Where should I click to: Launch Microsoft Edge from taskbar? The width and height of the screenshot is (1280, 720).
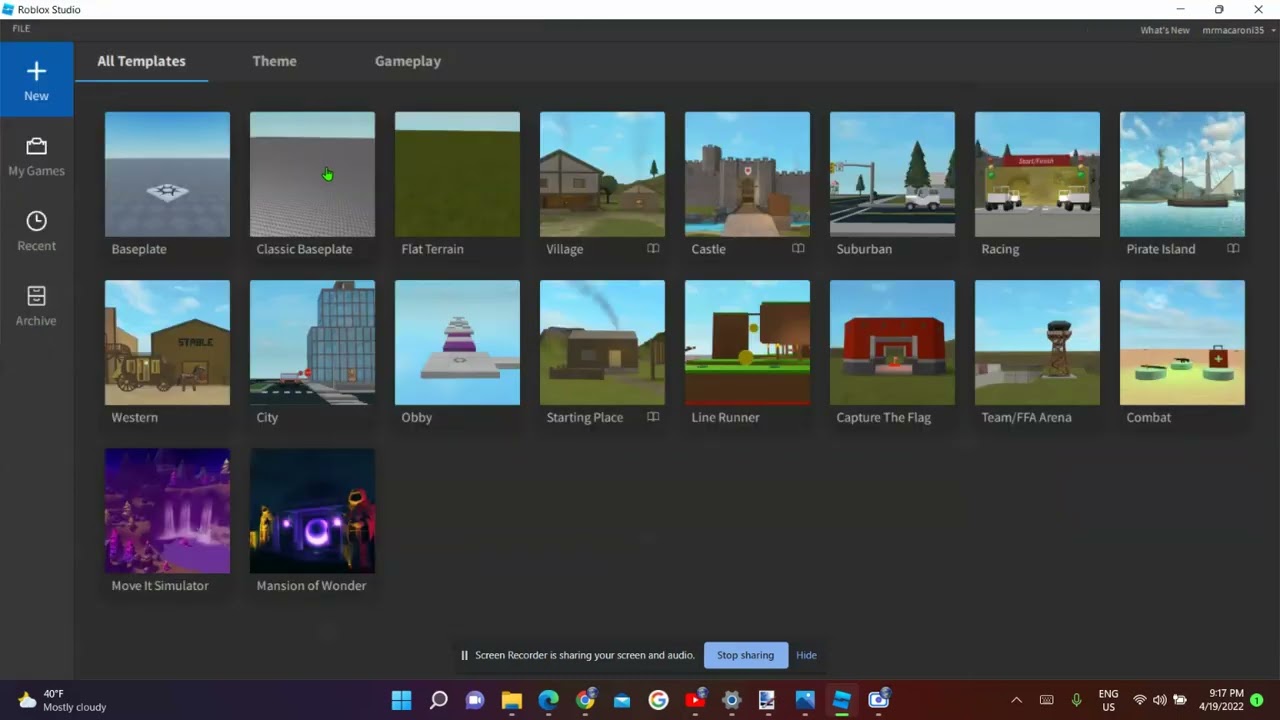pos(548,700)
